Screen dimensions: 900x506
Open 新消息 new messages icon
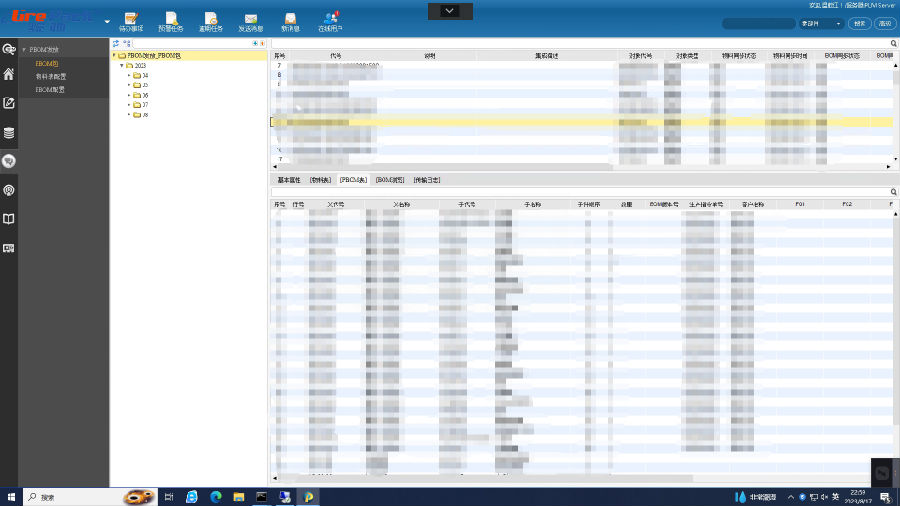coord(290,21)
